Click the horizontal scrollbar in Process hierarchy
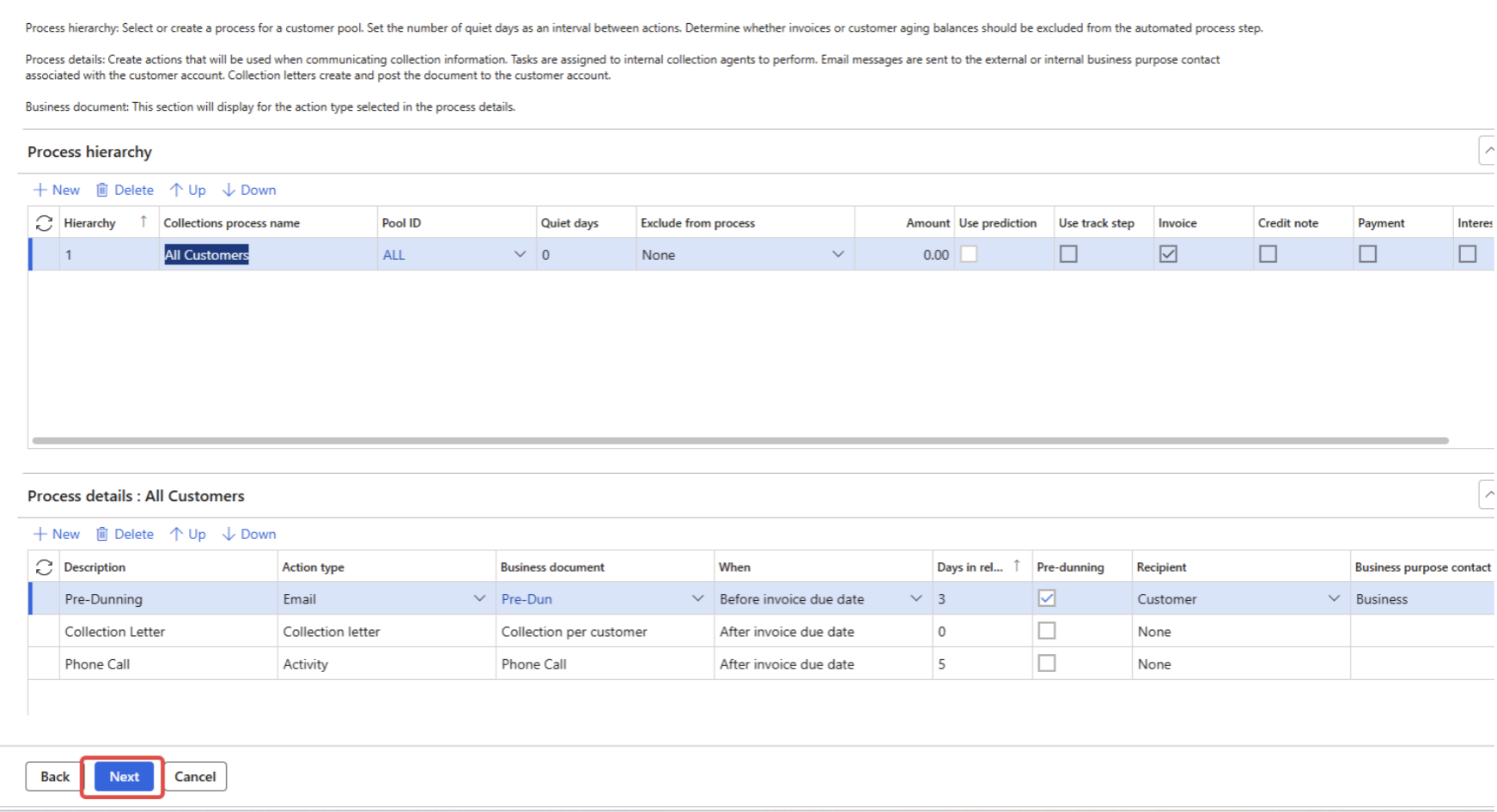This screenshot has height=812, width=1497. click(x=740, y=440)
